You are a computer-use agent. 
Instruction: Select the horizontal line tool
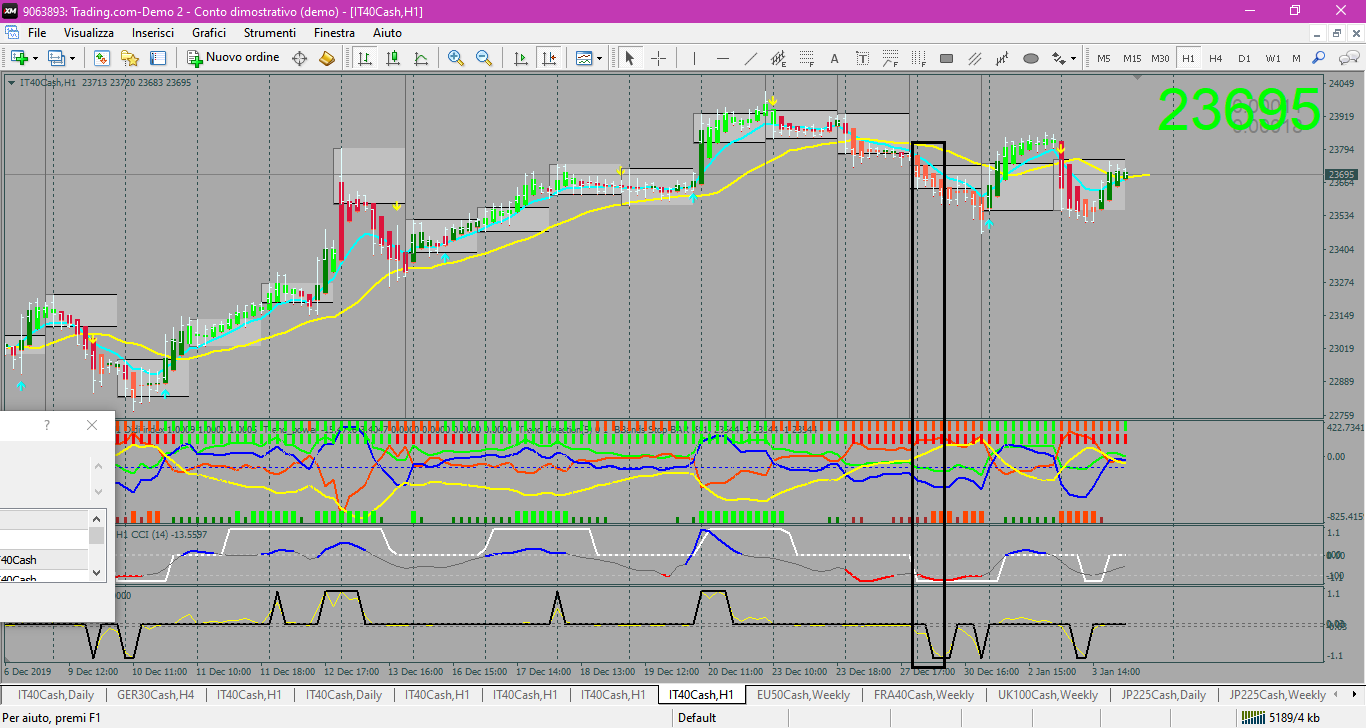pos(722,58)
